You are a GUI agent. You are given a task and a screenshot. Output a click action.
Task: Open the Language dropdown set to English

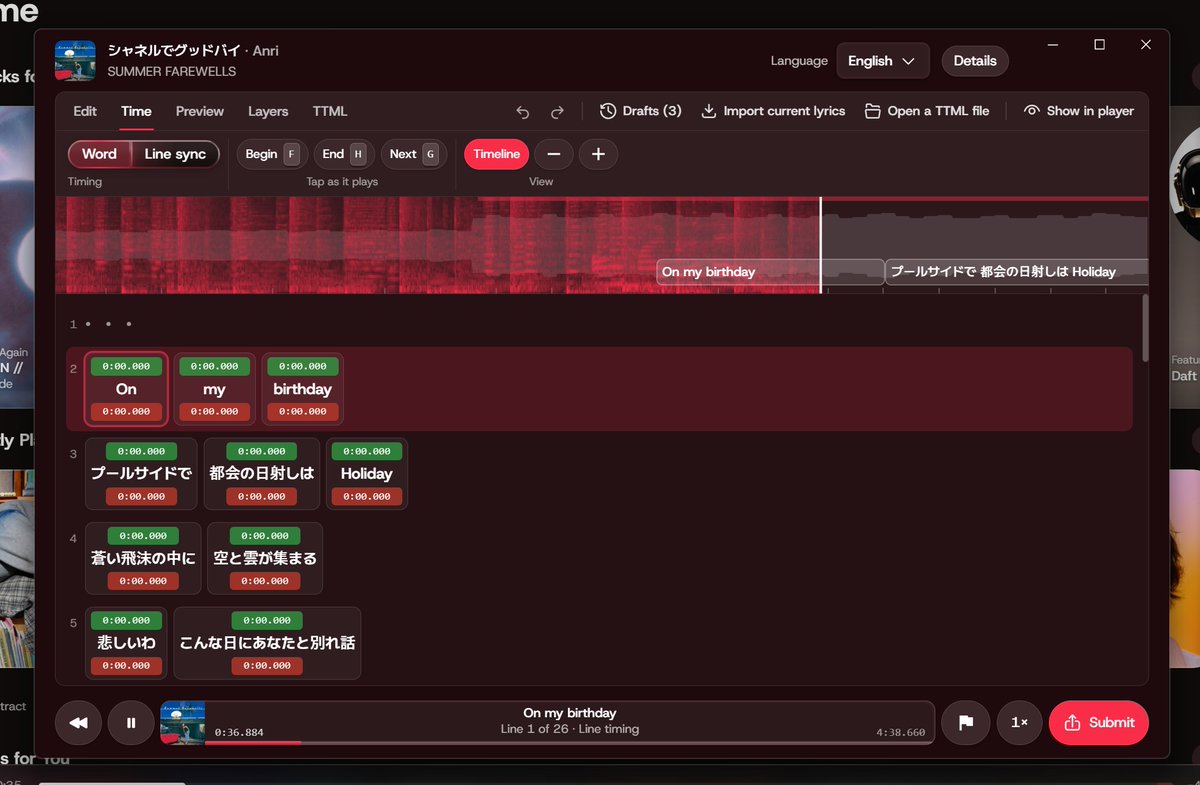[x=882, y=61]
